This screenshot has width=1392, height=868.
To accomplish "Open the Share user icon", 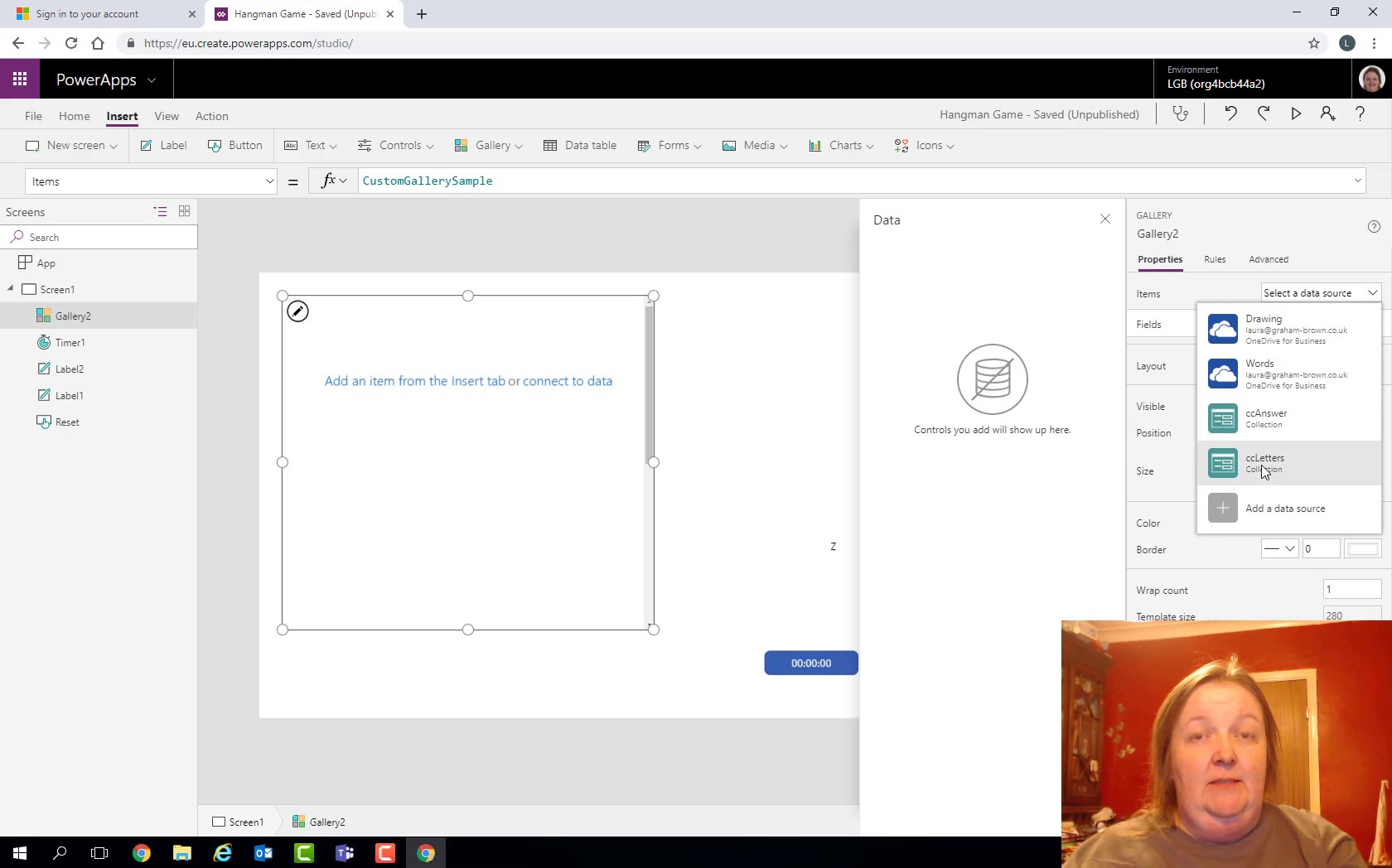I will pos(1327,114).
